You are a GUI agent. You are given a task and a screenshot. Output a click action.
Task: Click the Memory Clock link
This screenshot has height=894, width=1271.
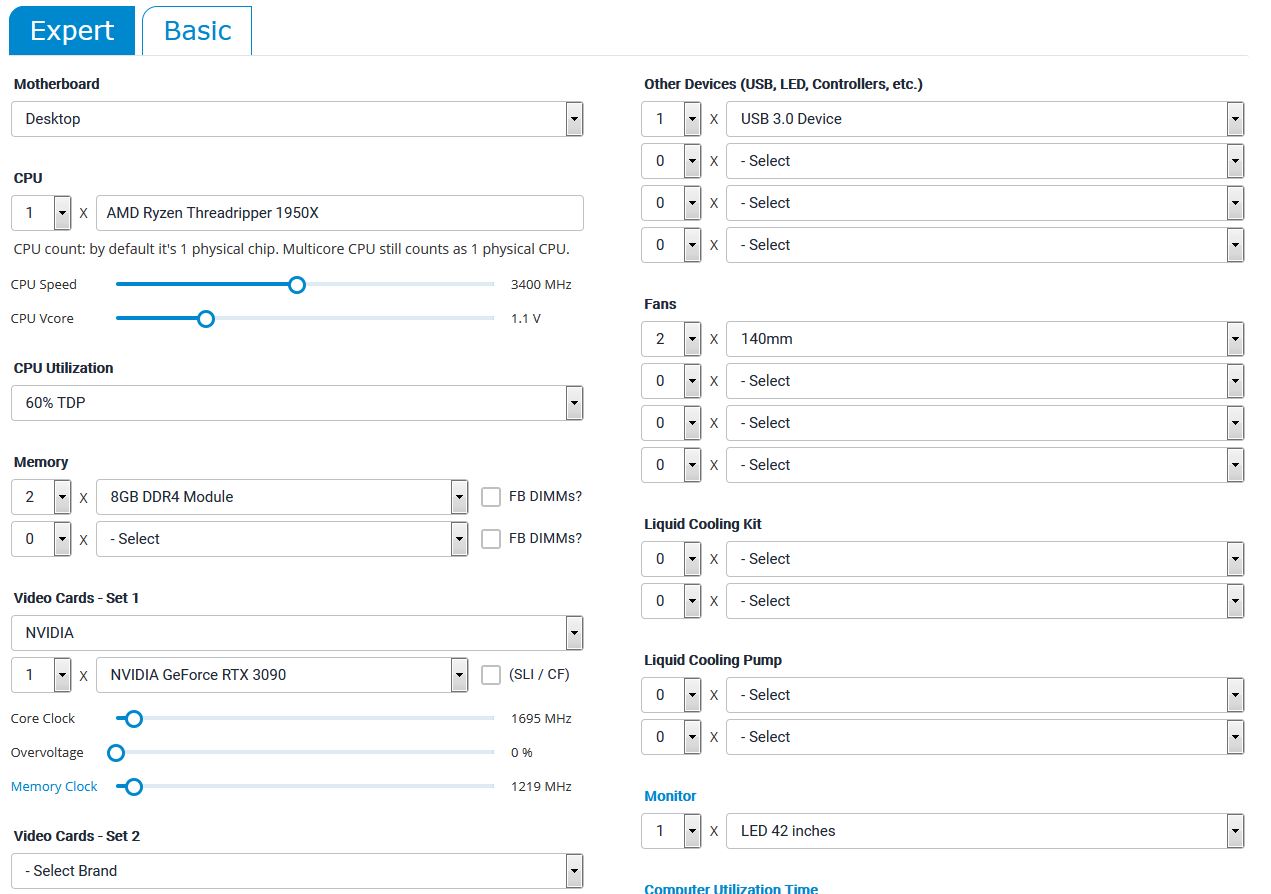click(x=54, y=787)
